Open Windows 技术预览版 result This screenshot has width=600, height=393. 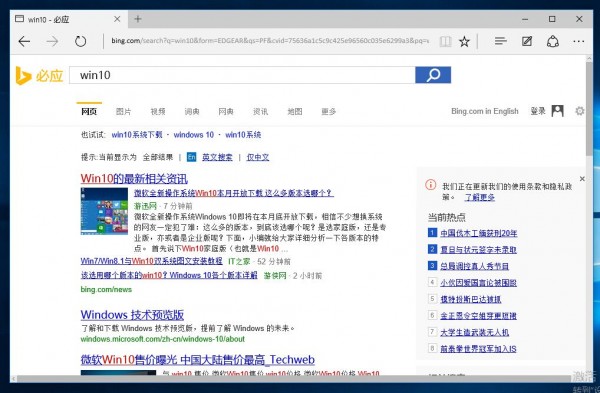132,315
